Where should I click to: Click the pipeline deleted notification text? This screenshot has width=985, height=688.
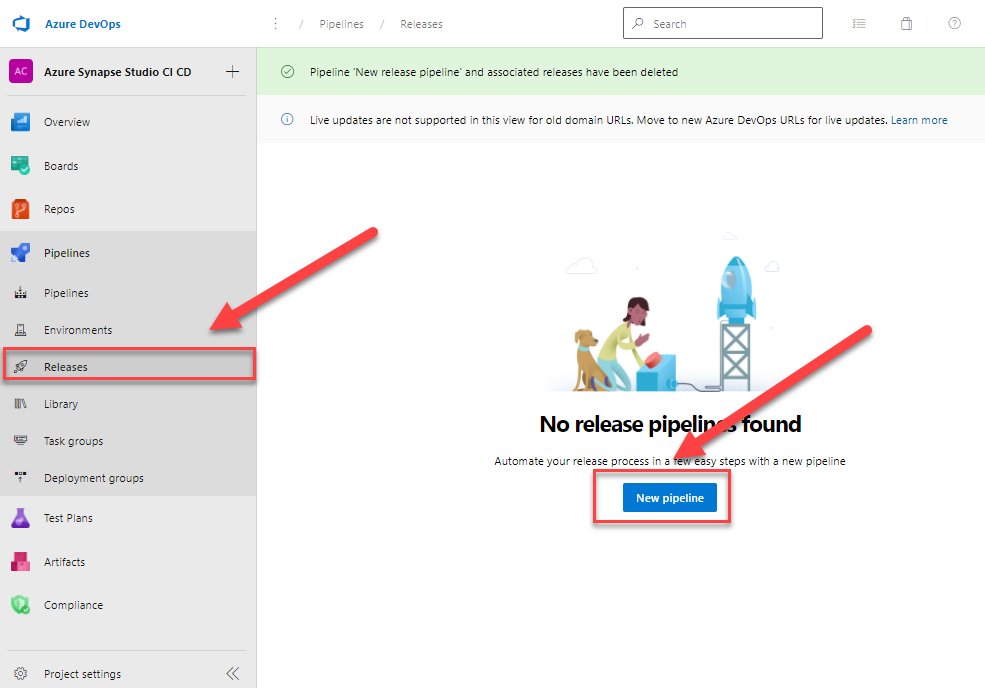(x=494, y=72)
